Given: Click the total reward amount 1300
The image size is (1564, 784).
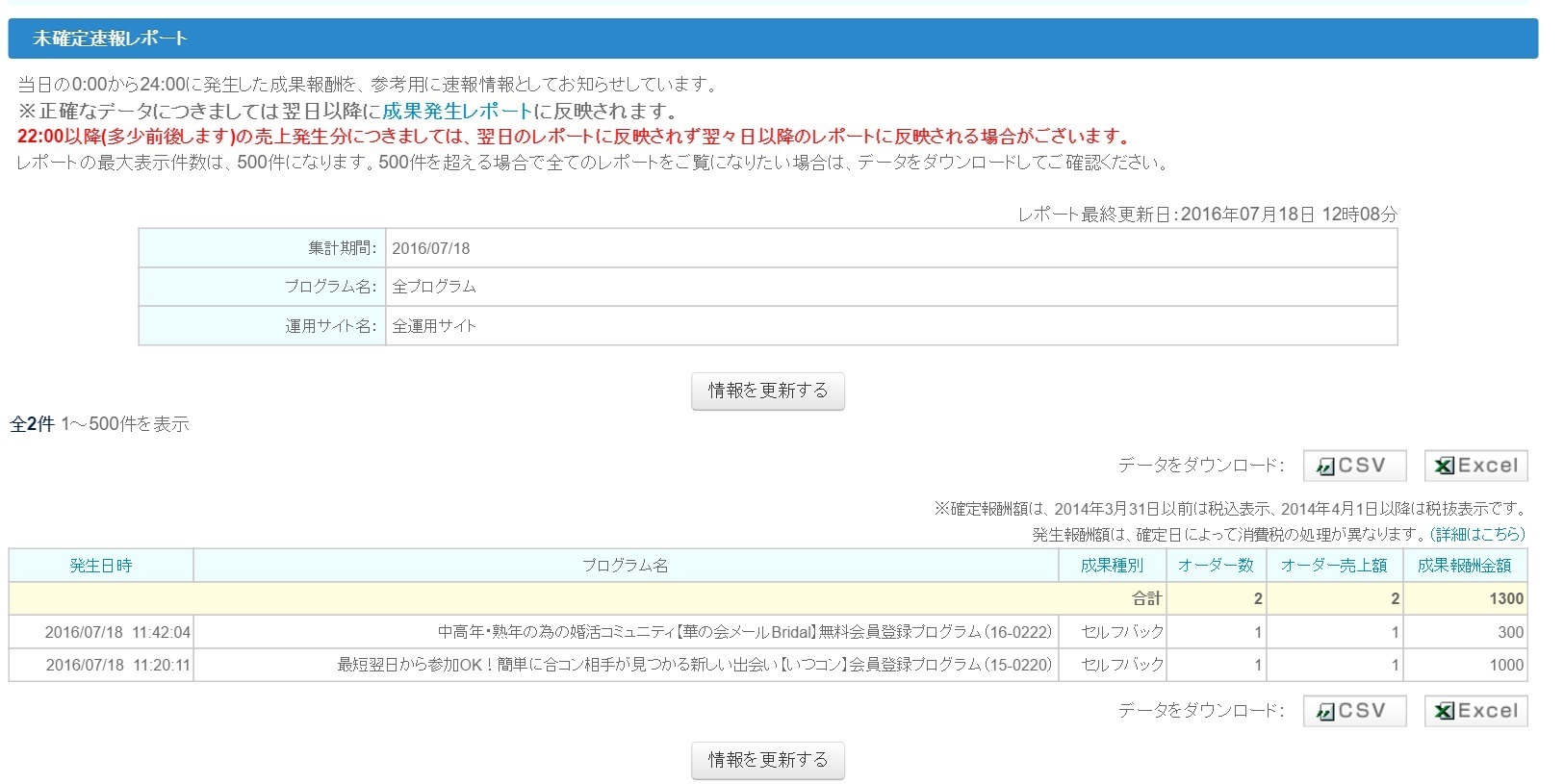Looking at the screenshot, I should click(1506, 598).
